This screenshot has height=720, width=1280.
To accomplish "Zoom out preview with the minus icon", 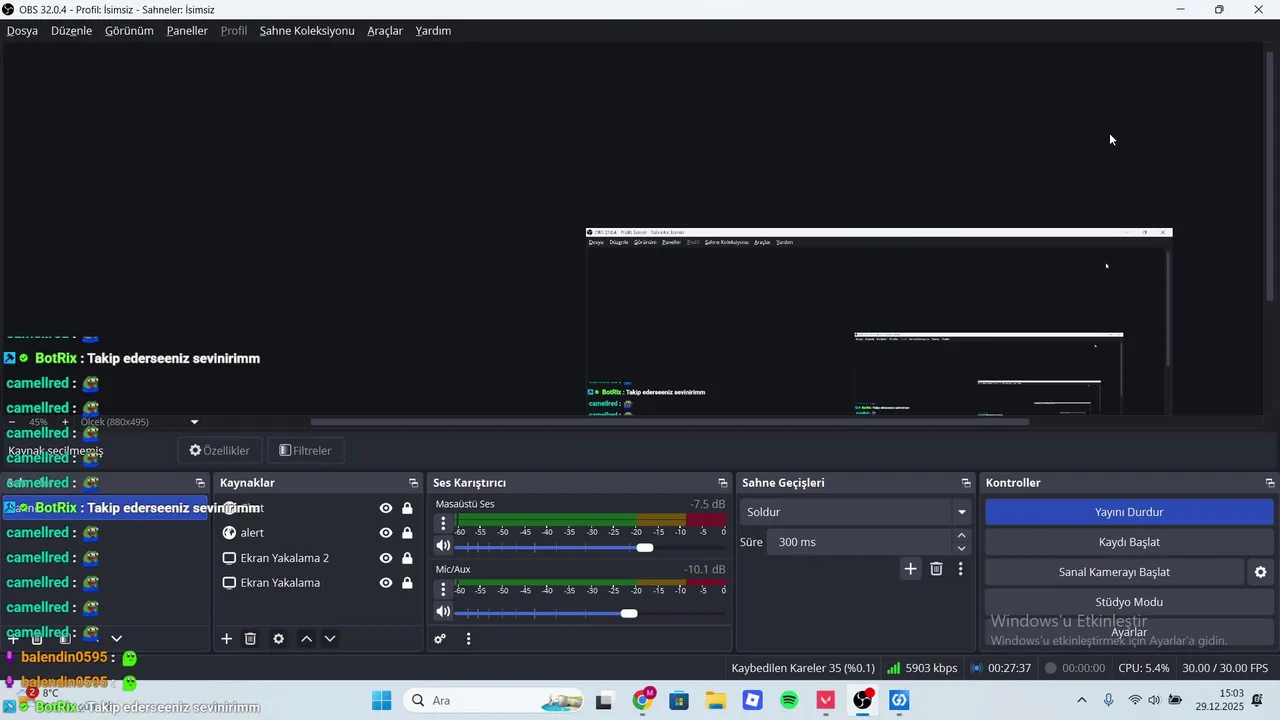I will click(x=12, y=422).
